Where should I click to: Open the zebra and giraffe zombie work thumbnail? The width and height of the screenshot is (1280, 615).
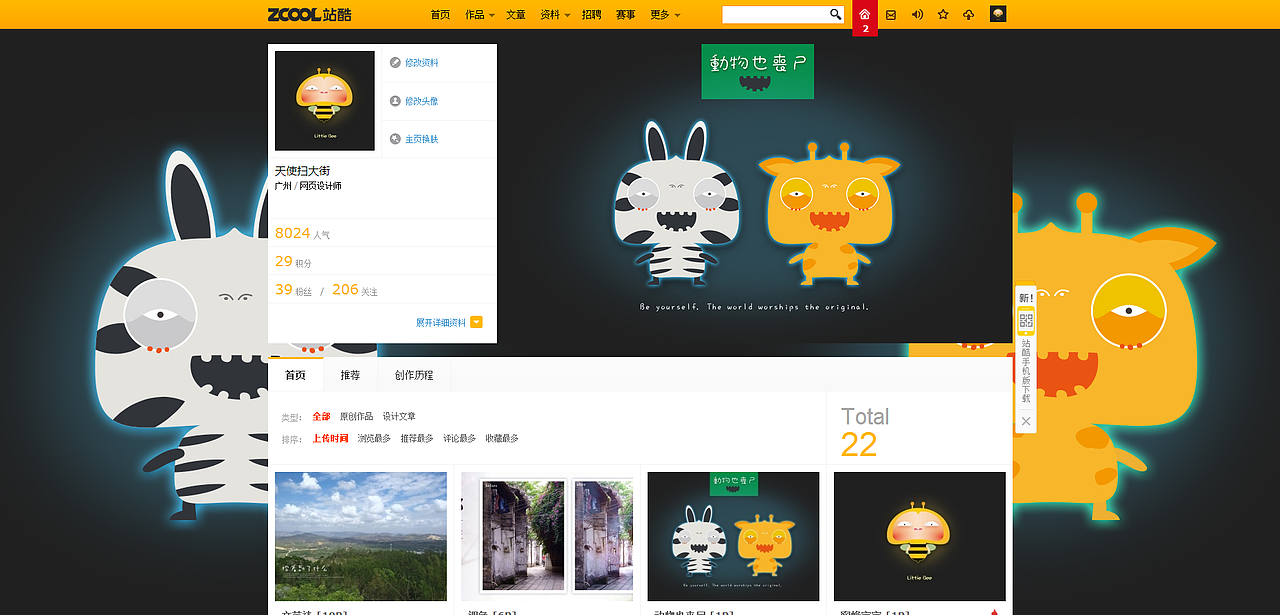(x=733, y=536)
